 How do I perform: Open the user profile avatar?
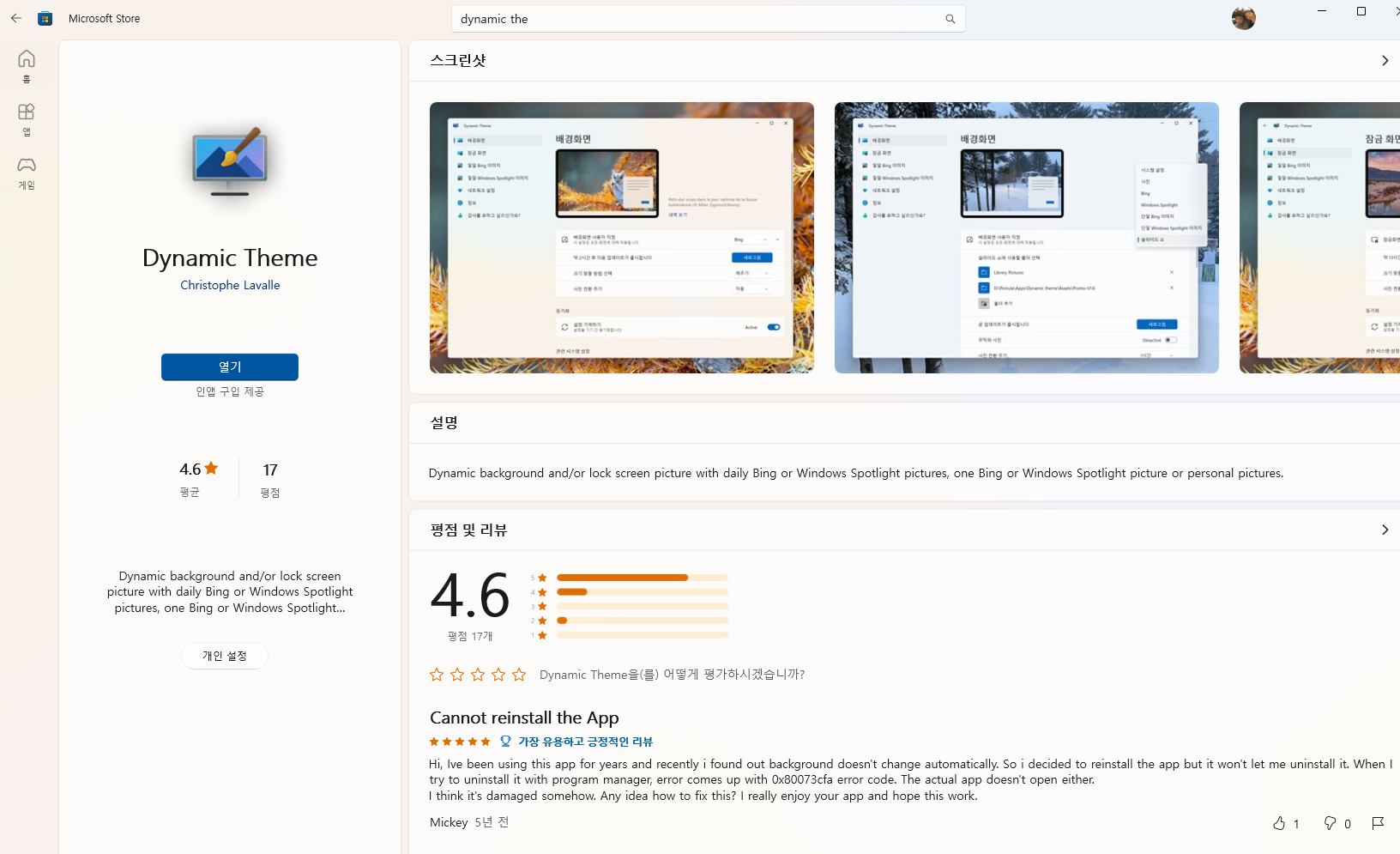[1243, 18]
